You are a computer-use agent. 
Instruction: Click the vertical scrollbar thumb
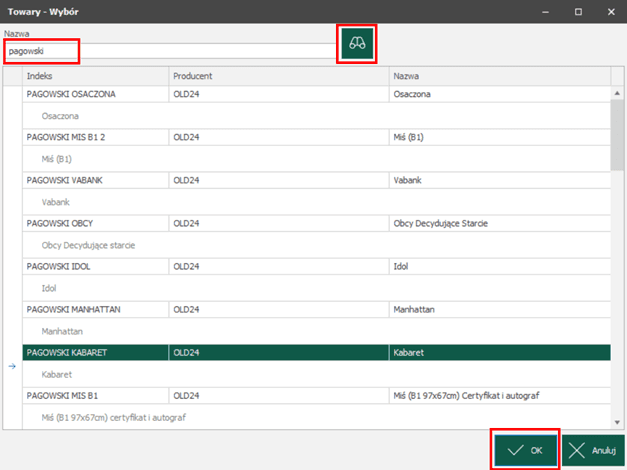click(617, 135)
